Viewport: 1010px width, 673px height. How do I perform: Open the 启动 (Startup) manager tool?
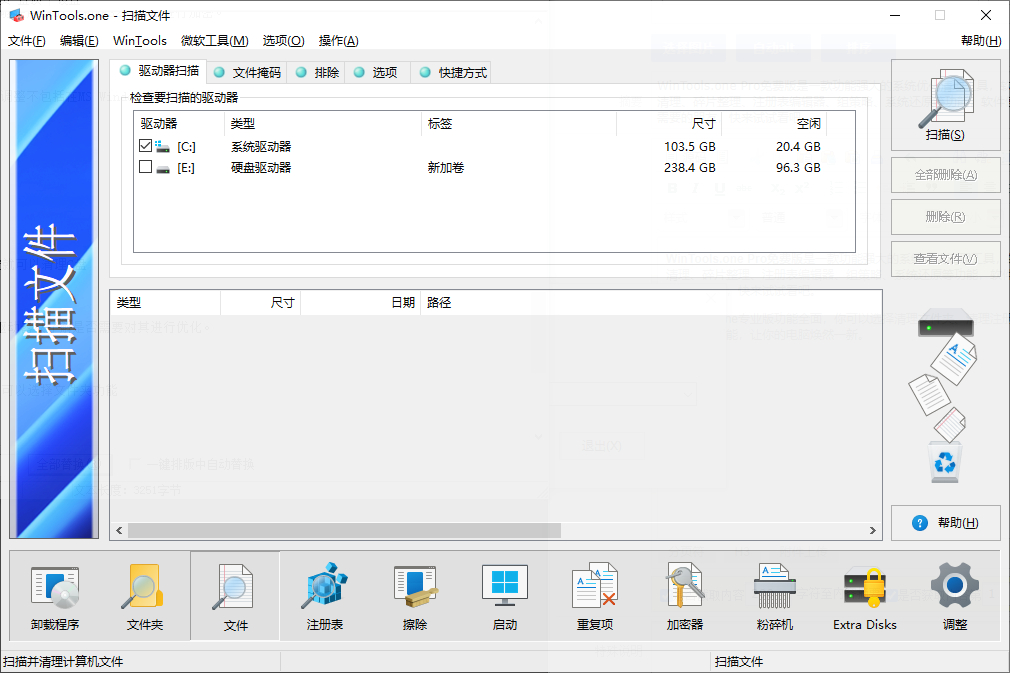pos(504,596)
